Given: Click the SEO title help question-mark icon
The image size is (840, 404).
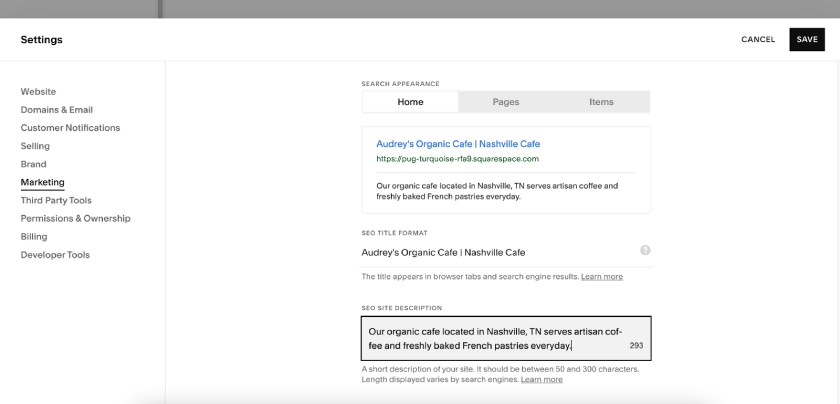Looking at the screenshot, I should (x=645, y=250).
